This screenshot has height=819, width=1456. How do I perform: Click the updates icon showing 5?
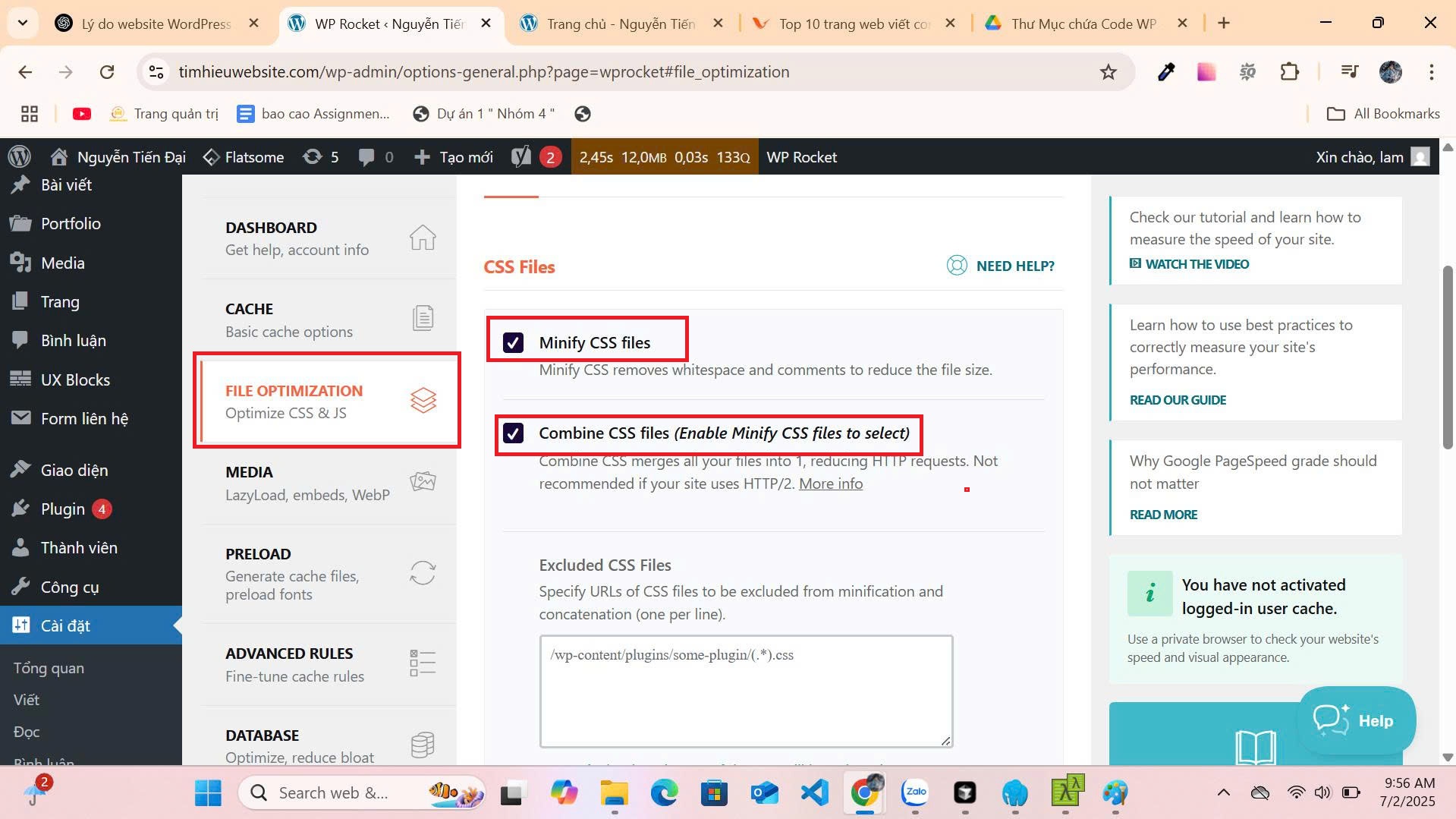(320, 157)
